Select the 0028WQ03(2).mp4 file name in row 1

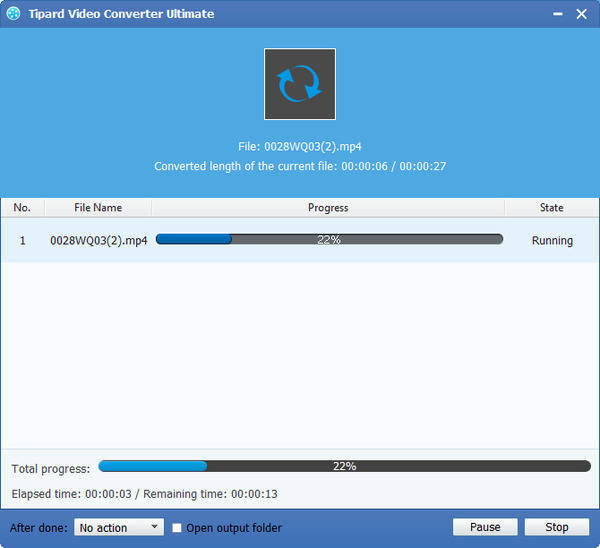[x=99, y=240]
